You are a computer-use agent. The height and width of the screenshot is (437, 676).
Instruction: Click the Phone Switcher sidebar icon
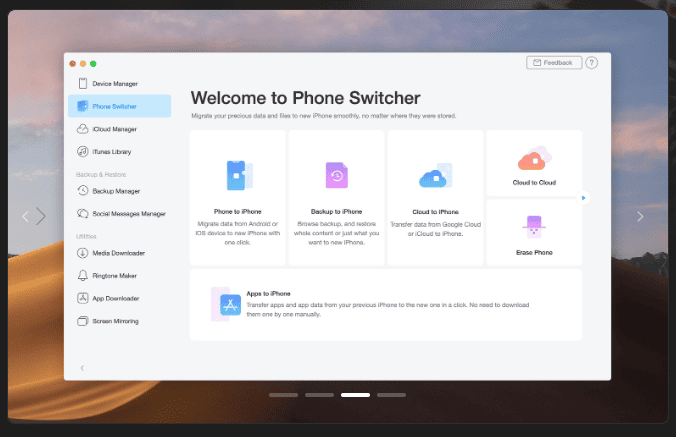pos(83,106)
